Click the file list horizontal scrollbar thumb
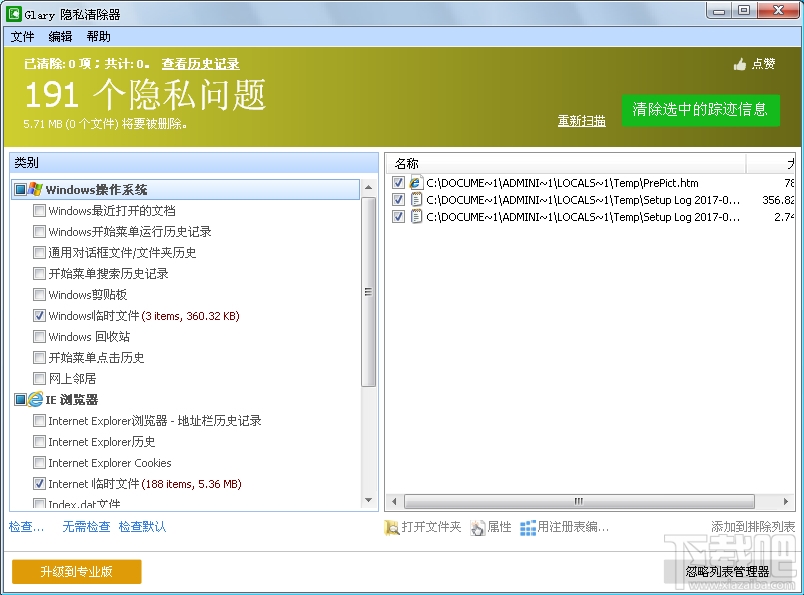This screenshot has width=804, height=595. point(579,501)
